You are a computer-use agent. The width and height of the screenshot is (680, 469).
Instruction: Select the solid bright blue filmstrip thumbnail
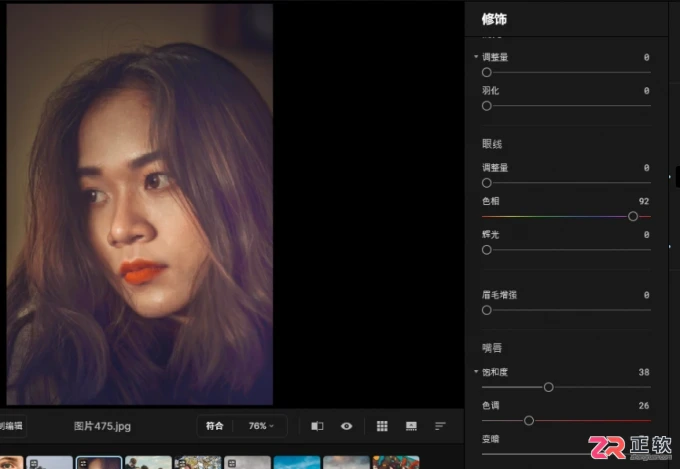pyautogui.click(x=297, y=462)
